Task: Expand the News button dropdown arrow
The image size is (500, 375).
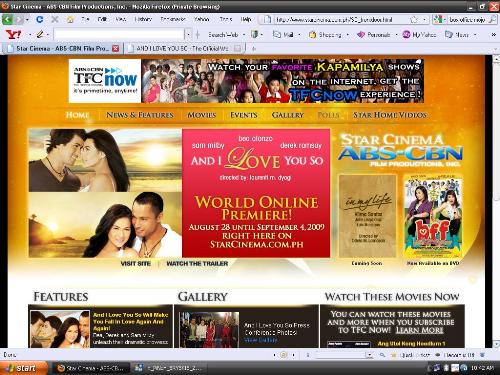Action: pos(475,34)
